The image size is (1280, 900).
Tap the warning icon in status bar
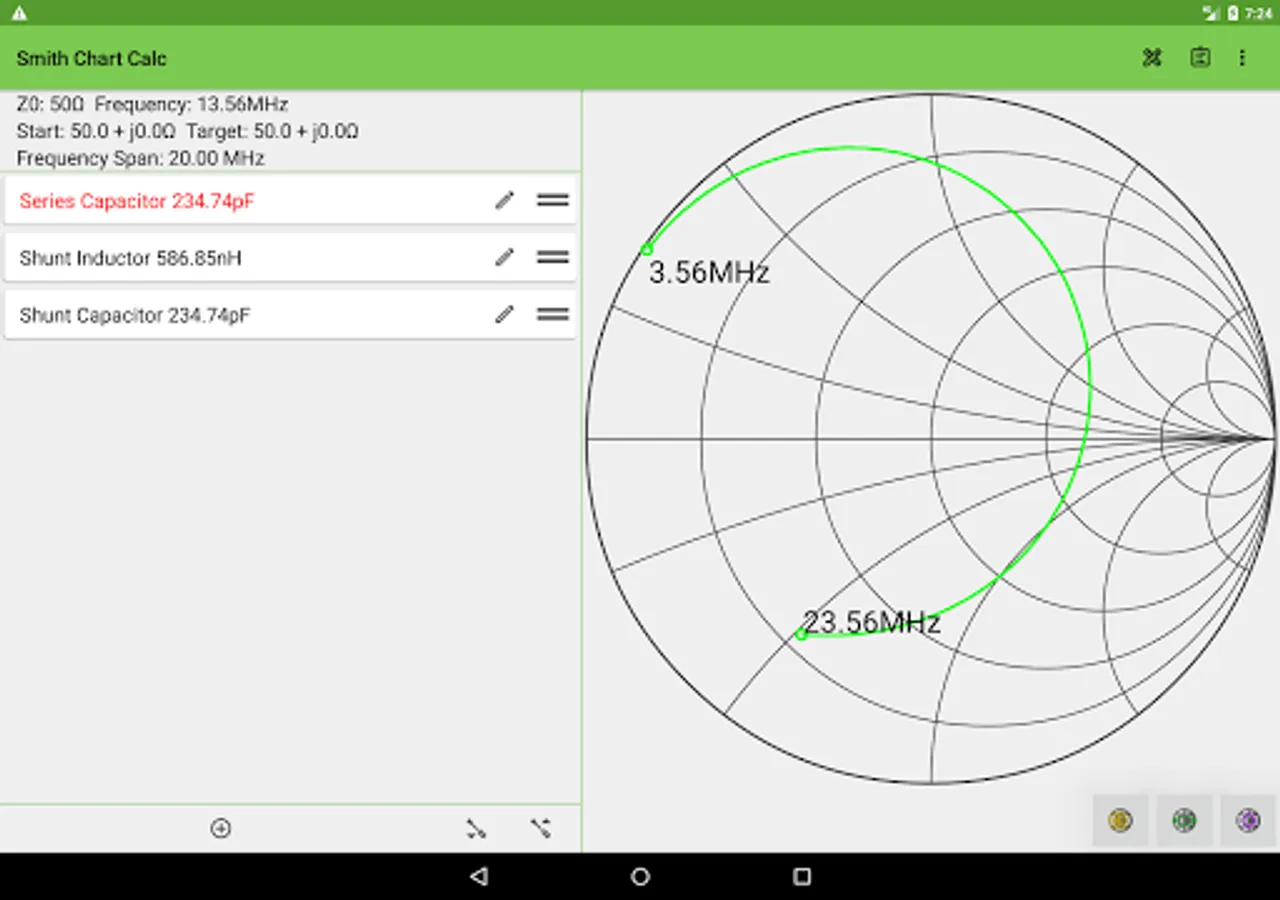(19, 13)
